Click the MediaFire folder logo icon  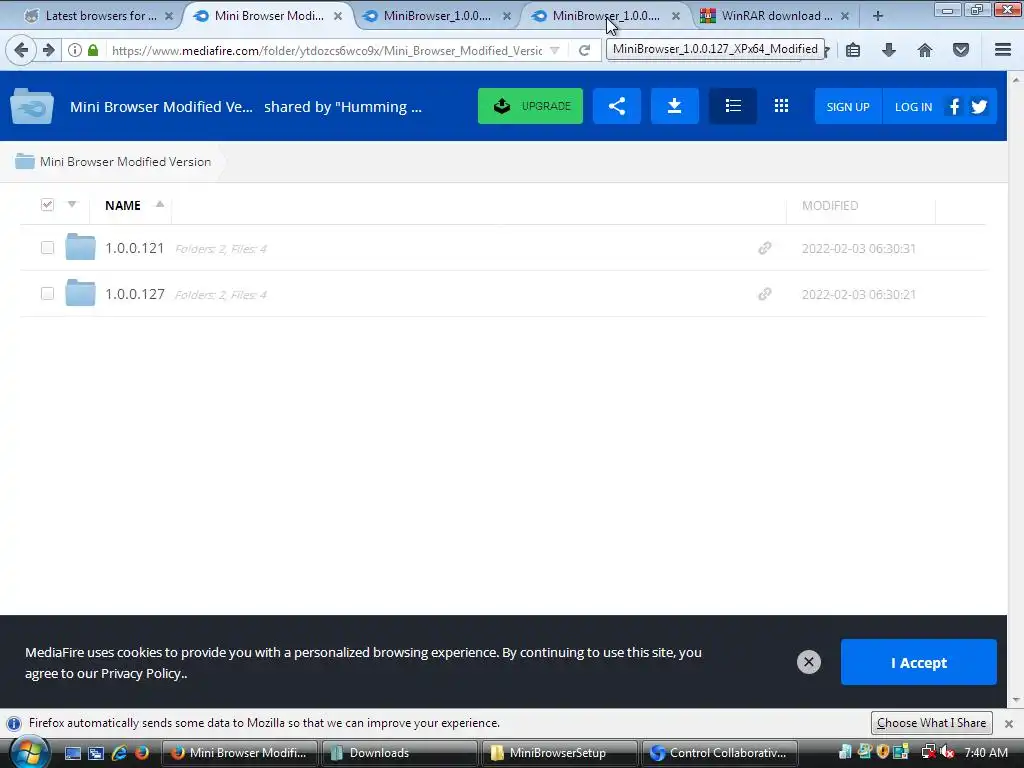click(31, 106)
